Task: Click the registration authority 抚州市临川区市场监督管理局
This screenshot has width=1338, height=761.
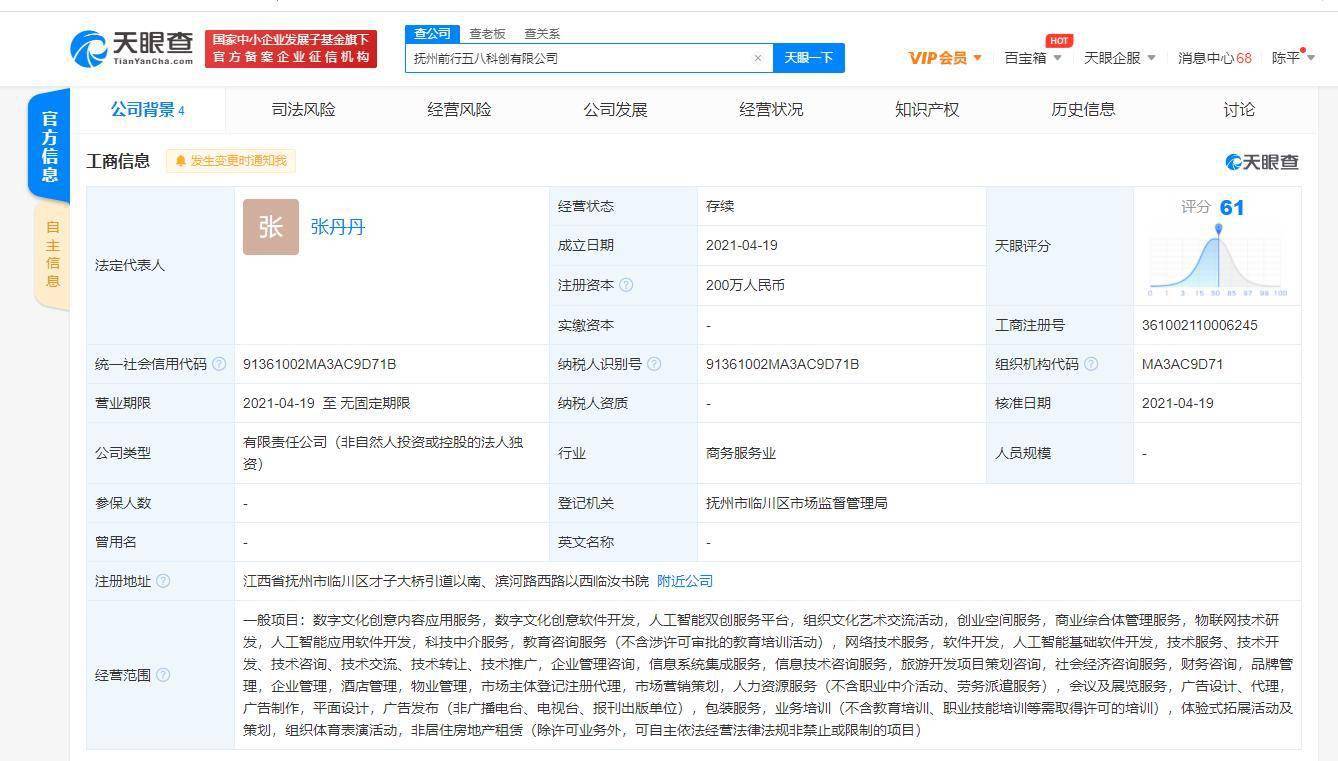Action: [796, 503]
